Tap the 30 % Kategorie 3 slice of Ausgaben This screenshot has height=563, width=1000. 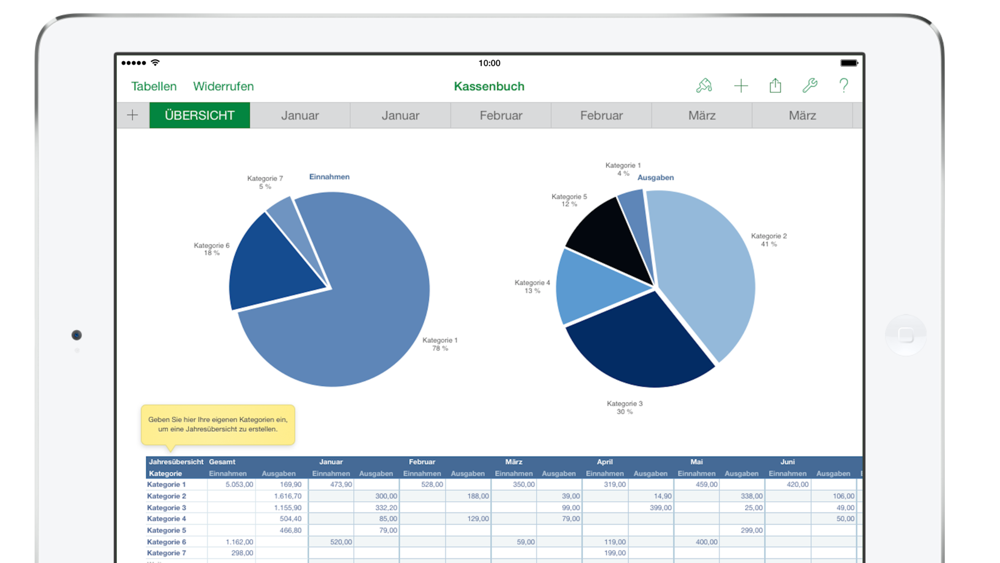(x=638, y=341)
